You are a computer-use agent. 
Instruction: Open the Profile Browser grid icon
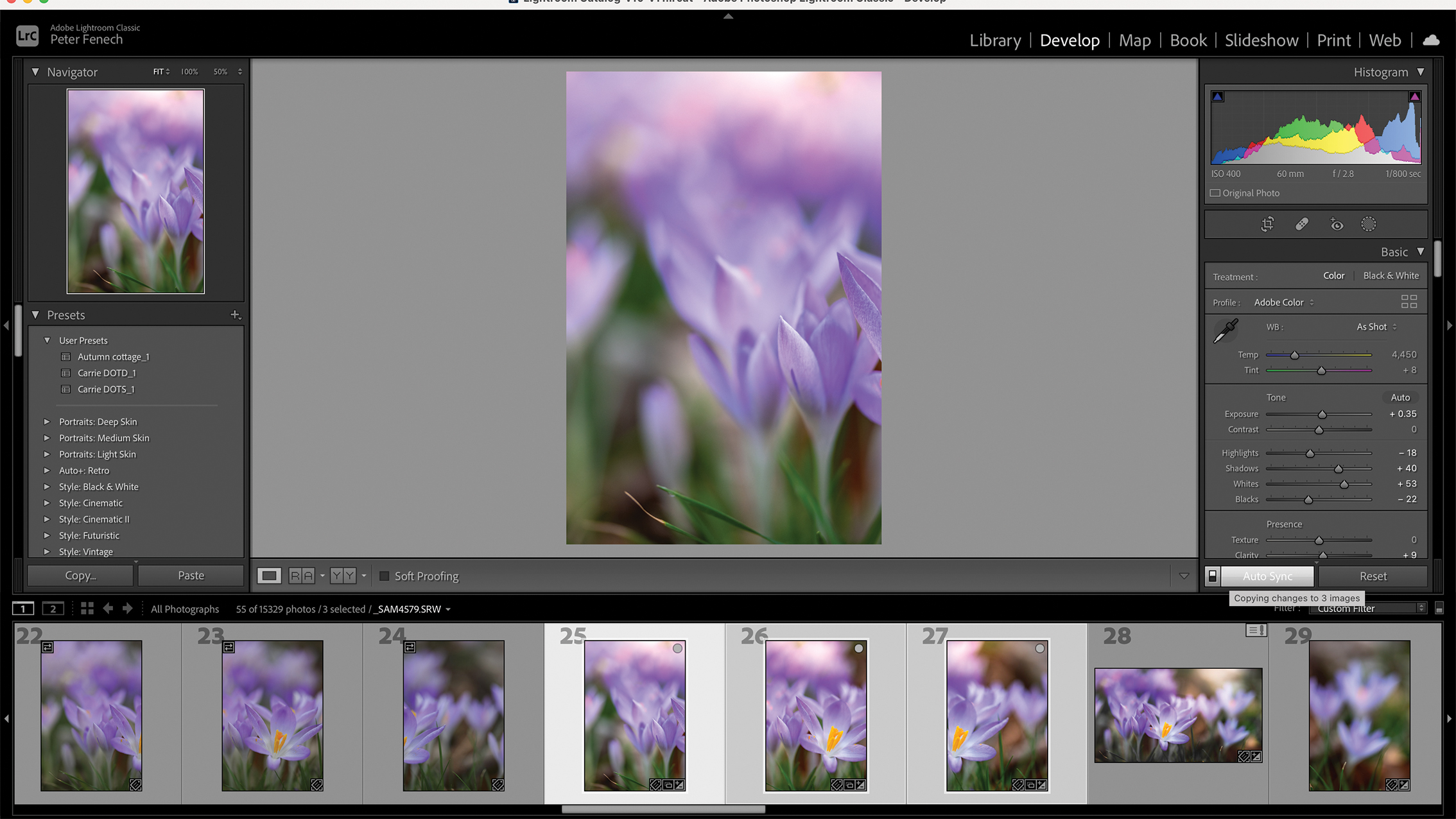tap(1410, 301)
